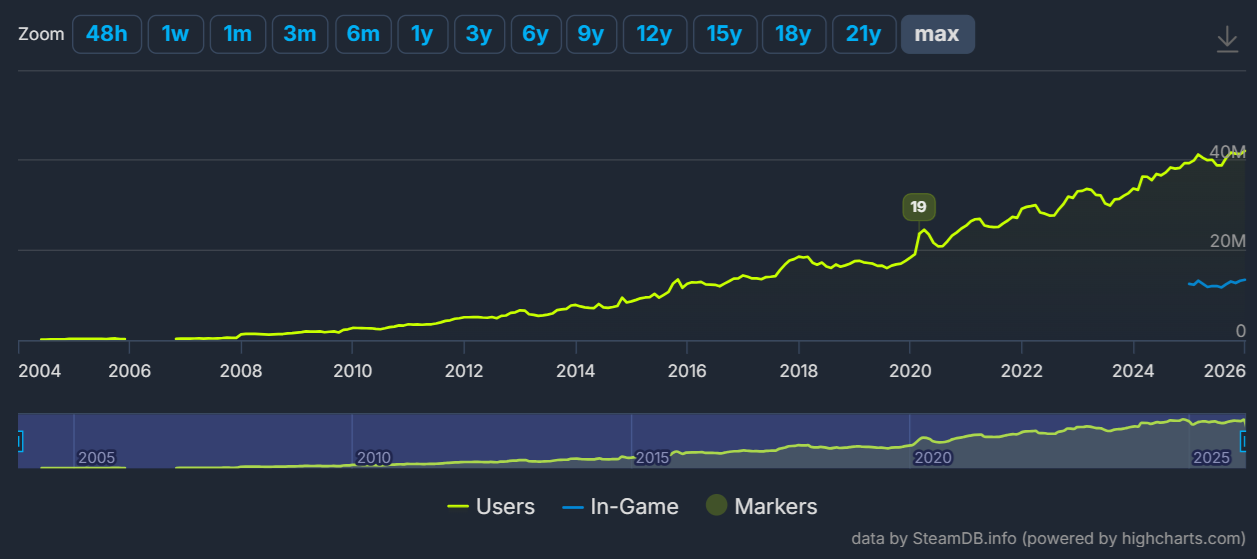Choose the 6m zoom button

[x=363, y=34]
